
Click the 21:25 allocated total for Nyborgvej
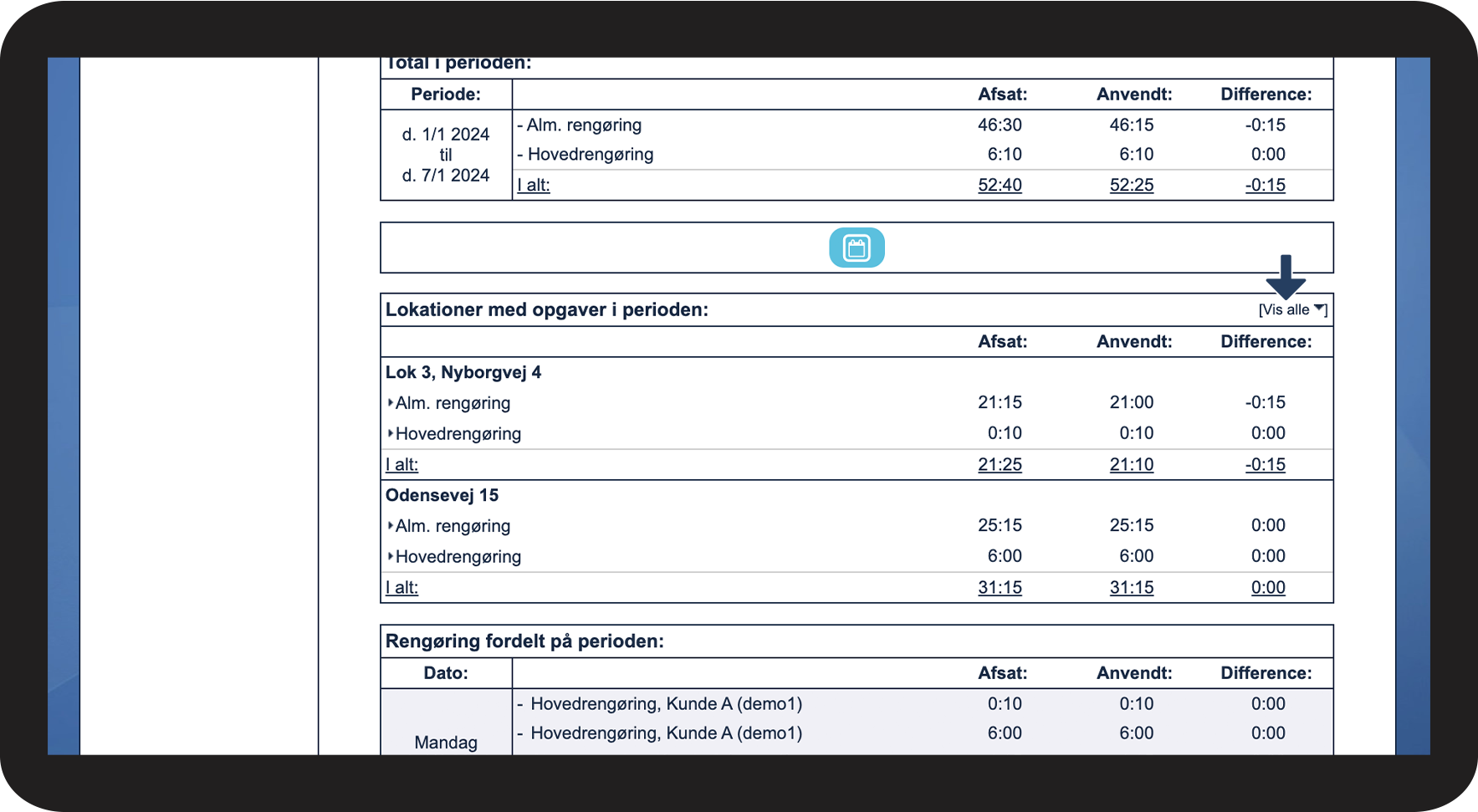pyautogui.click(x=1000, y=465)
